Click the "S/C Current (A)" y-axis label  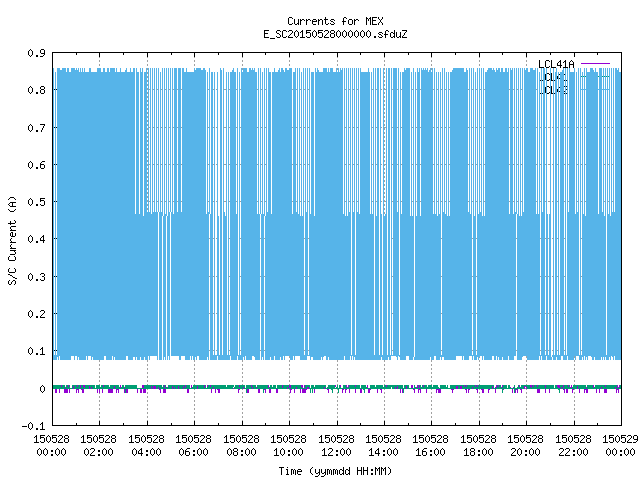click(12, 240)
